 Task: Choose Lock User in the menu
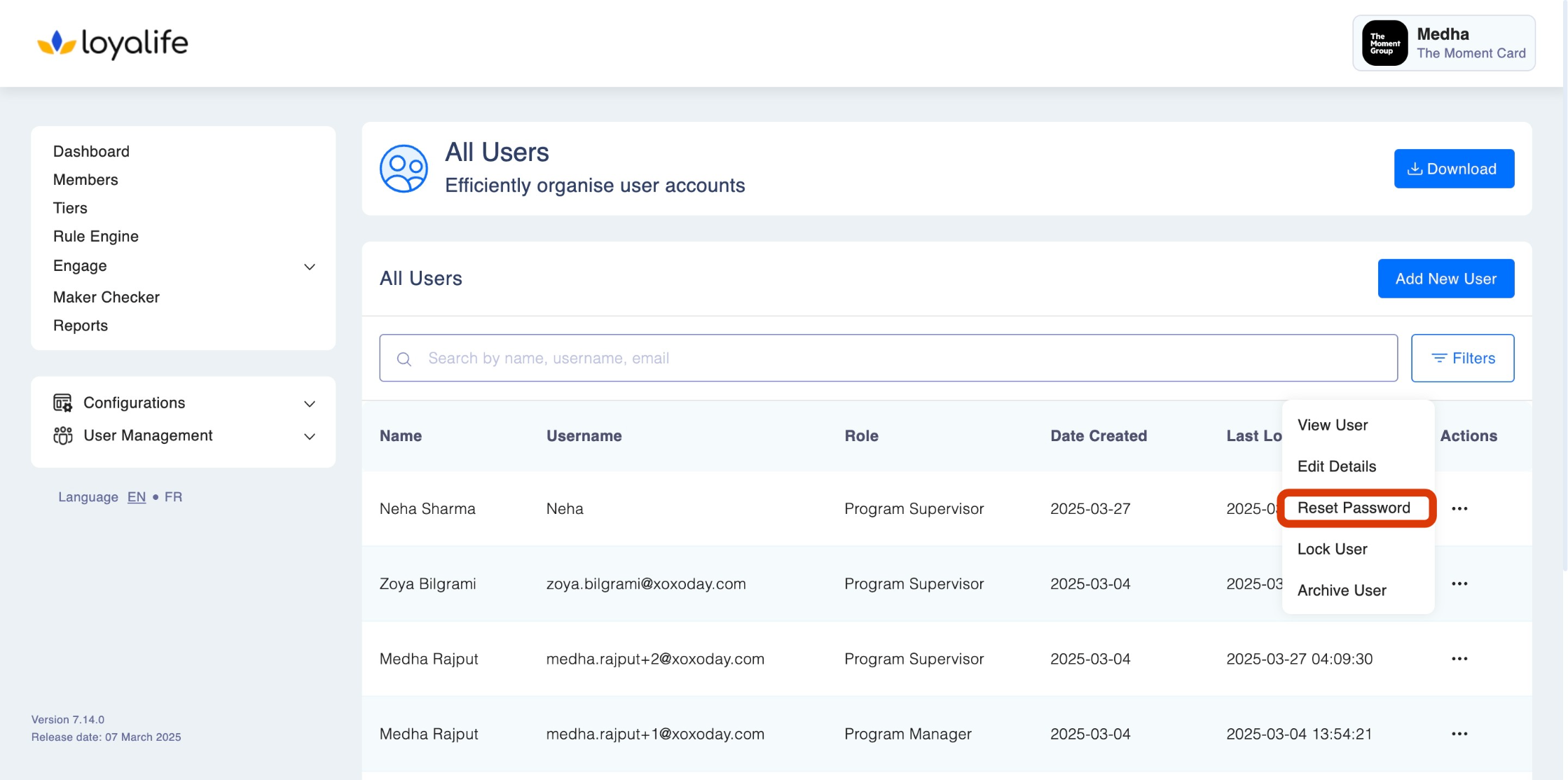pos(1332,550)
